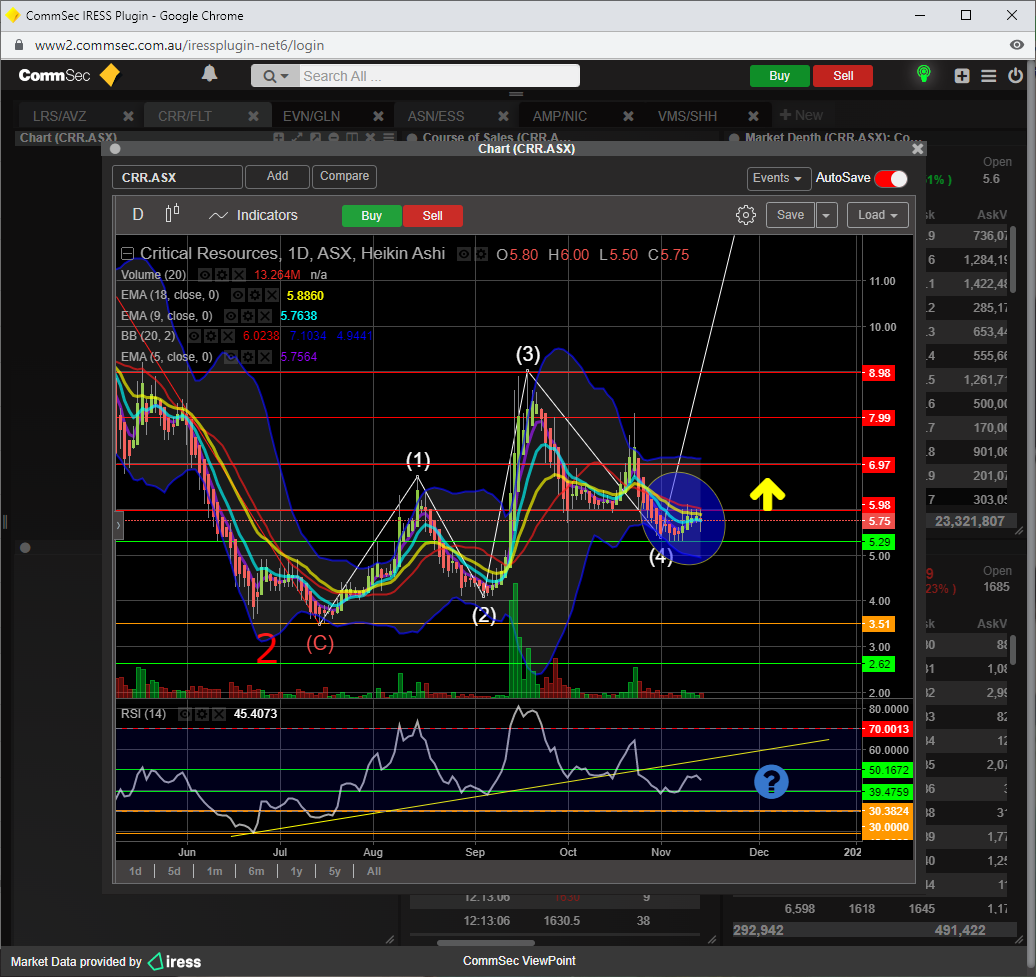Click the CRR.ASX symbol input field

tap(177, 177)
